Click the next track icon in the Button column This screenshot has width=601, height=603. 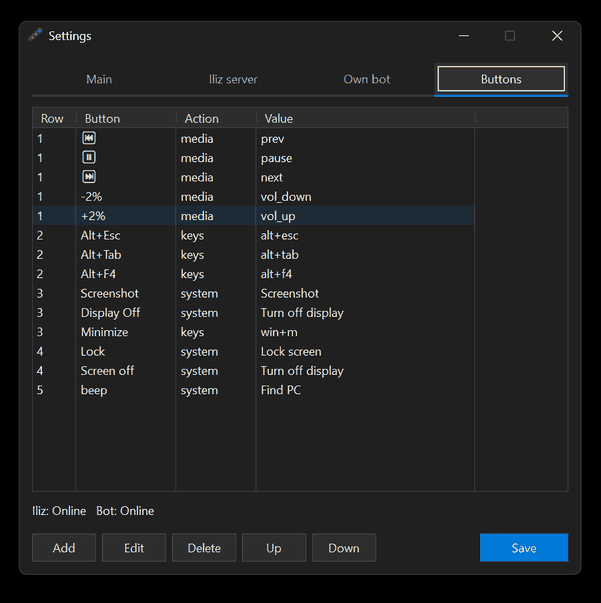[89, 177]
